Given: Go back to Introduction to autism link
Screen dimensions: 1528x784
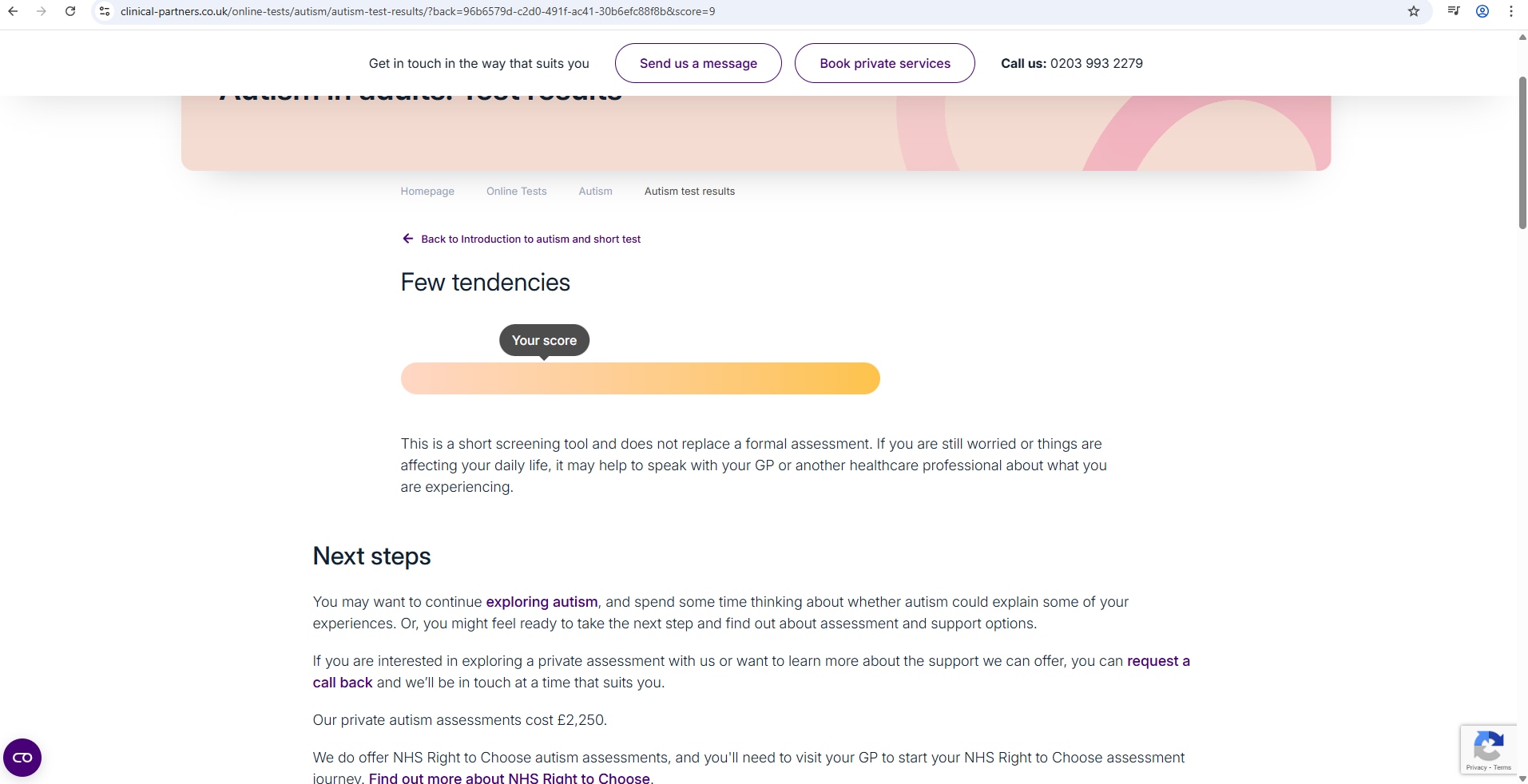Looking at the screenshot, I should (530, 239).
